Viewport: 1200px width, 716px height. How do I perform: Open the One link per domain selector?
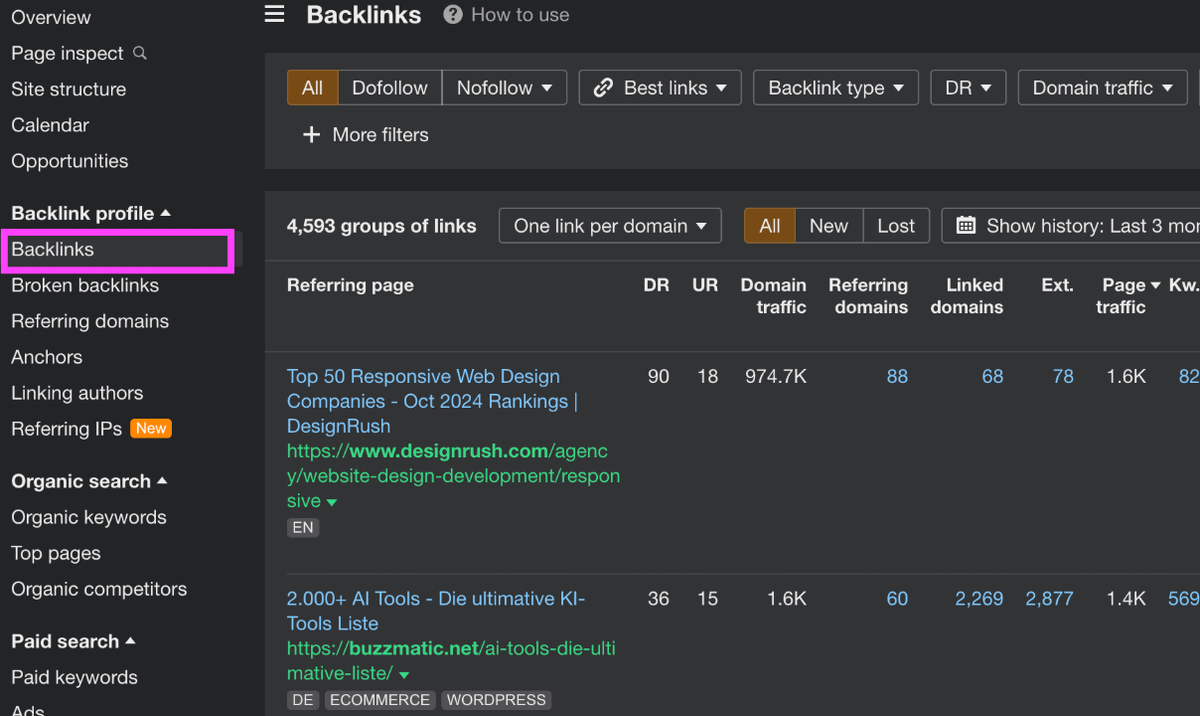pos(609,225)
